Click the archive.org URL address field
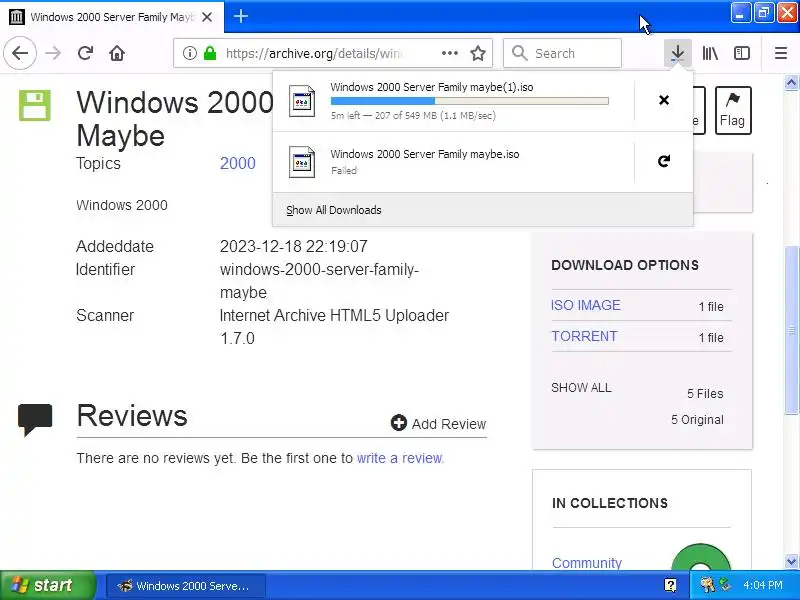Image resolution: width=800 pixels, height=600 pixels. click(315, 53)
